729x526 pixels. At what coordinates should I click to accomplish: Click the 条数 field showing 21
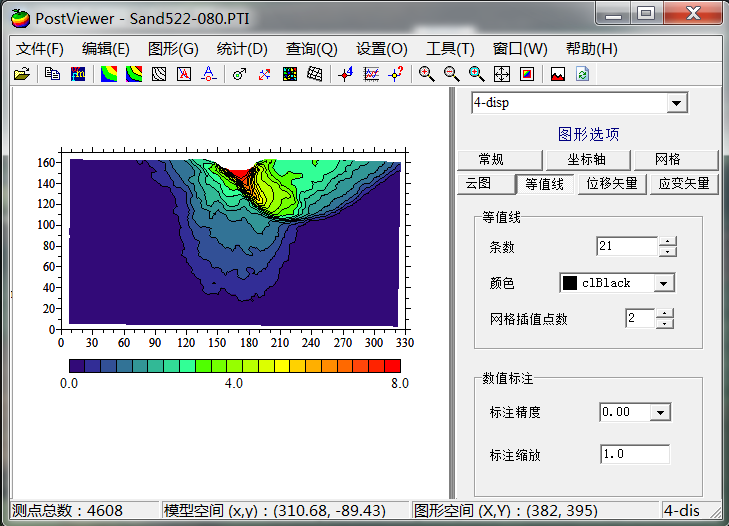coord(627,246)
